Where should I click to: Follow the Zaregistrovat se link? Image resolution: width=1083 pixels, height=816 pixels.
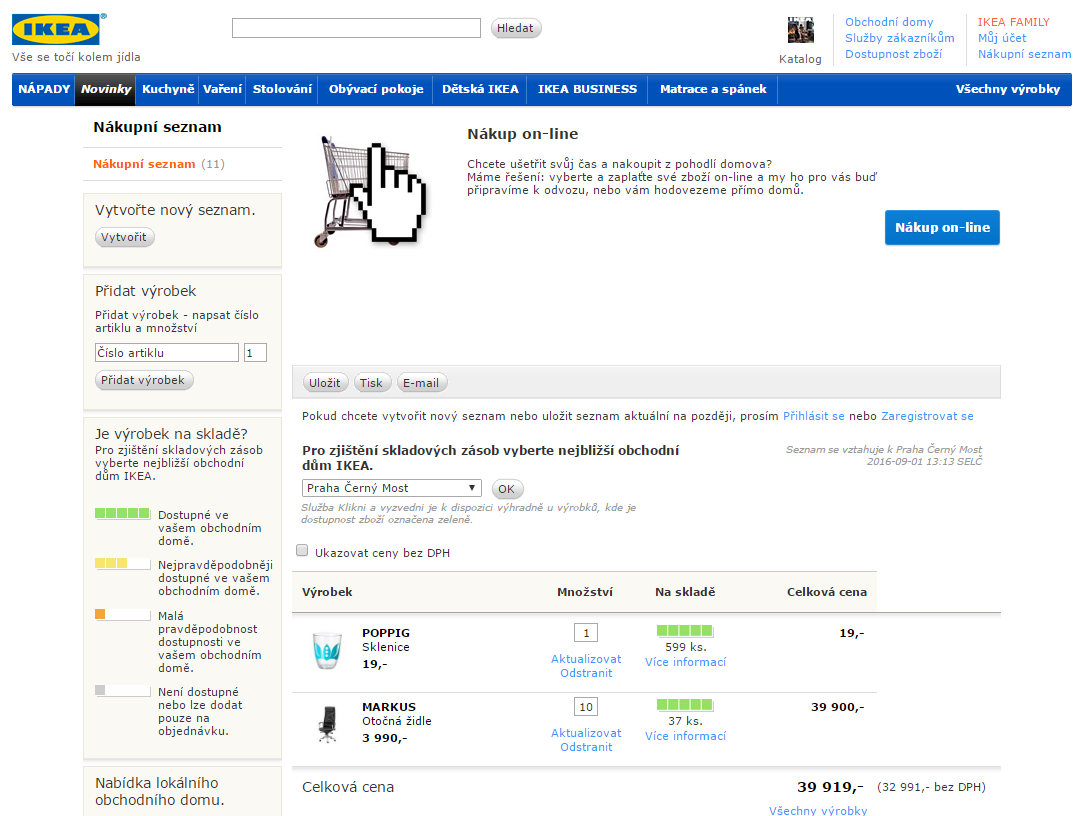pos(927,416)
